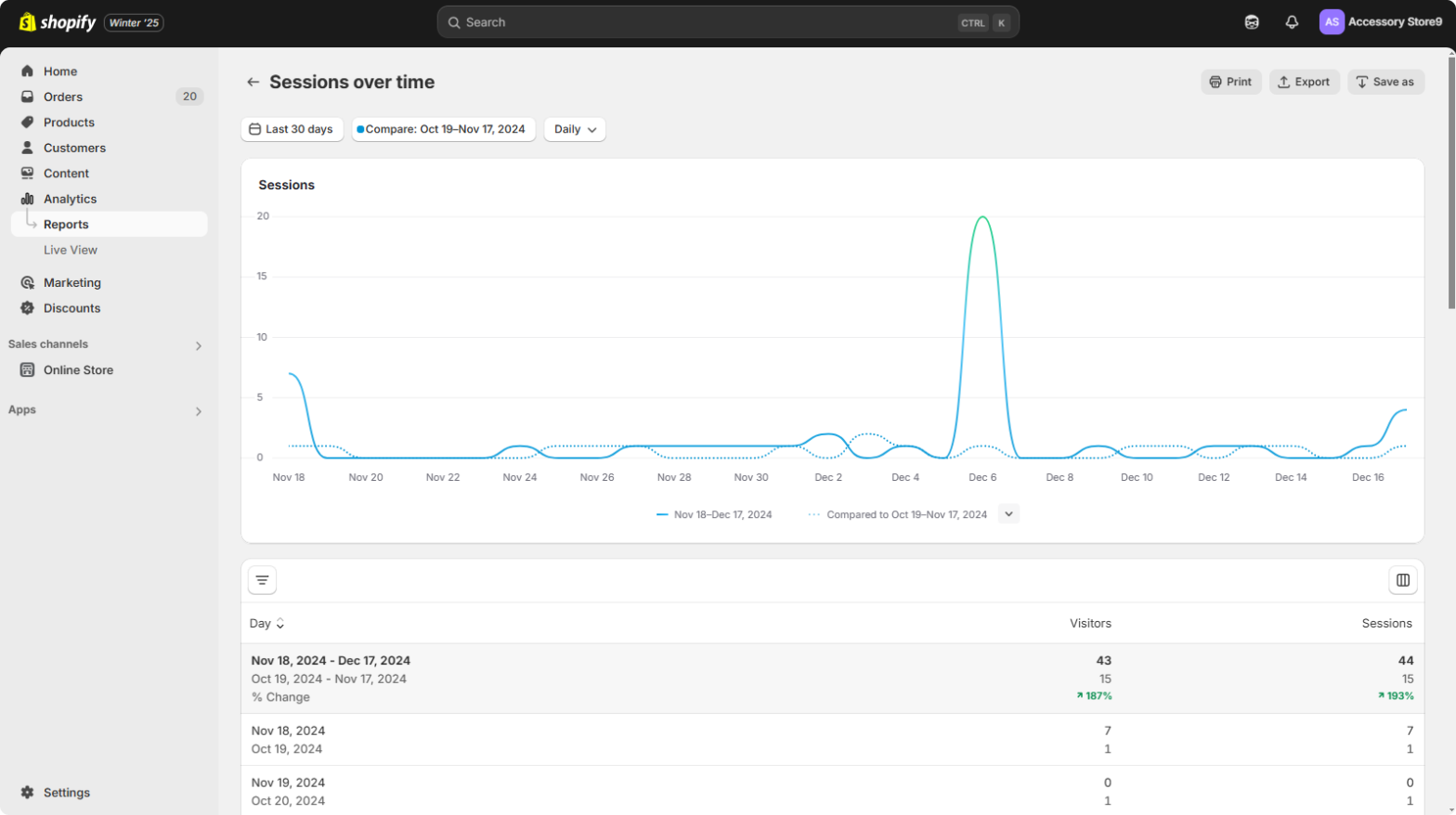This screenshot has width=1456, height=815.
Task: Open the notifications bell
Action: [1292, 22]
